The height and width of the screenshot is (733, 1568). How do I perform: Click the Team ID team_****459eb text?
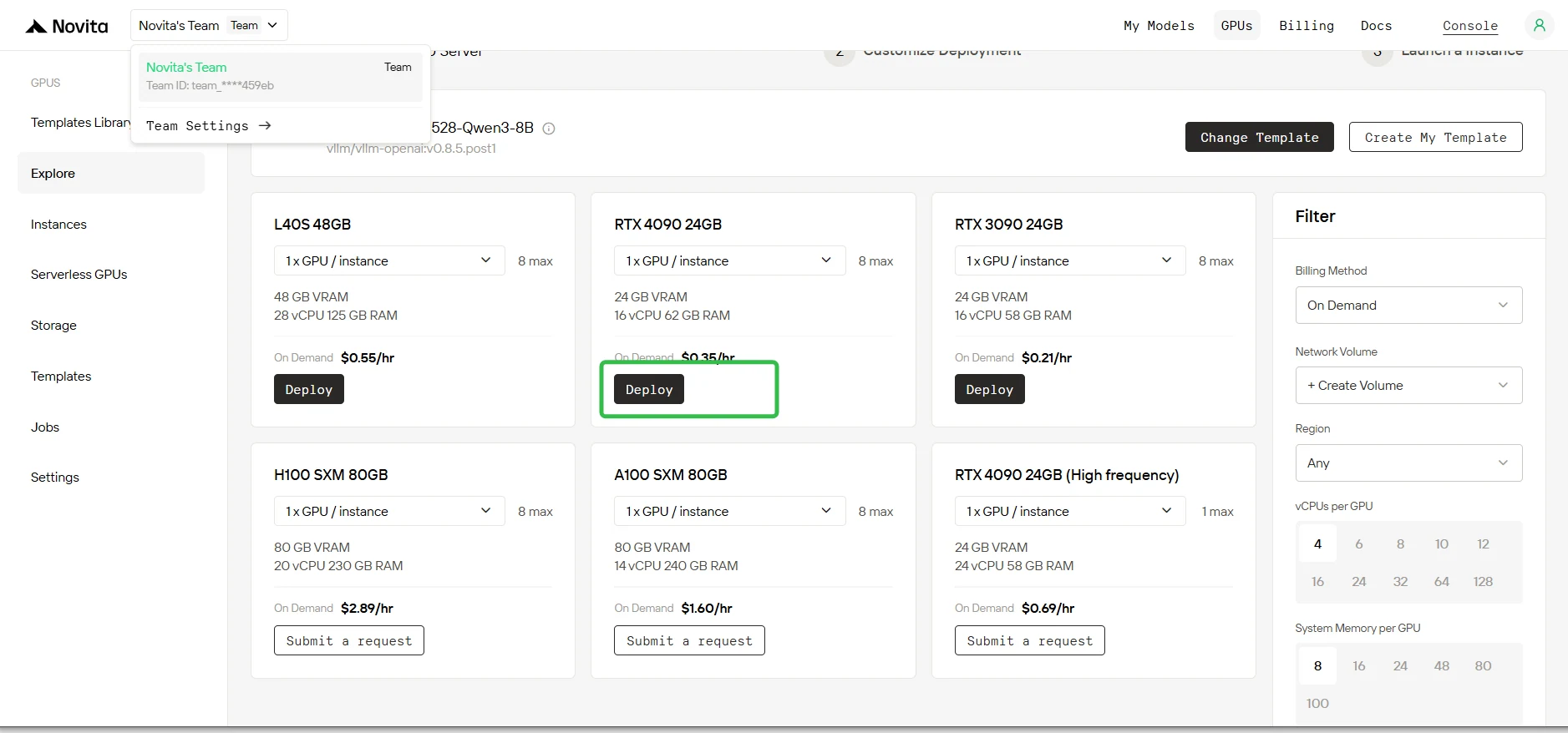(x=210, y=85)
